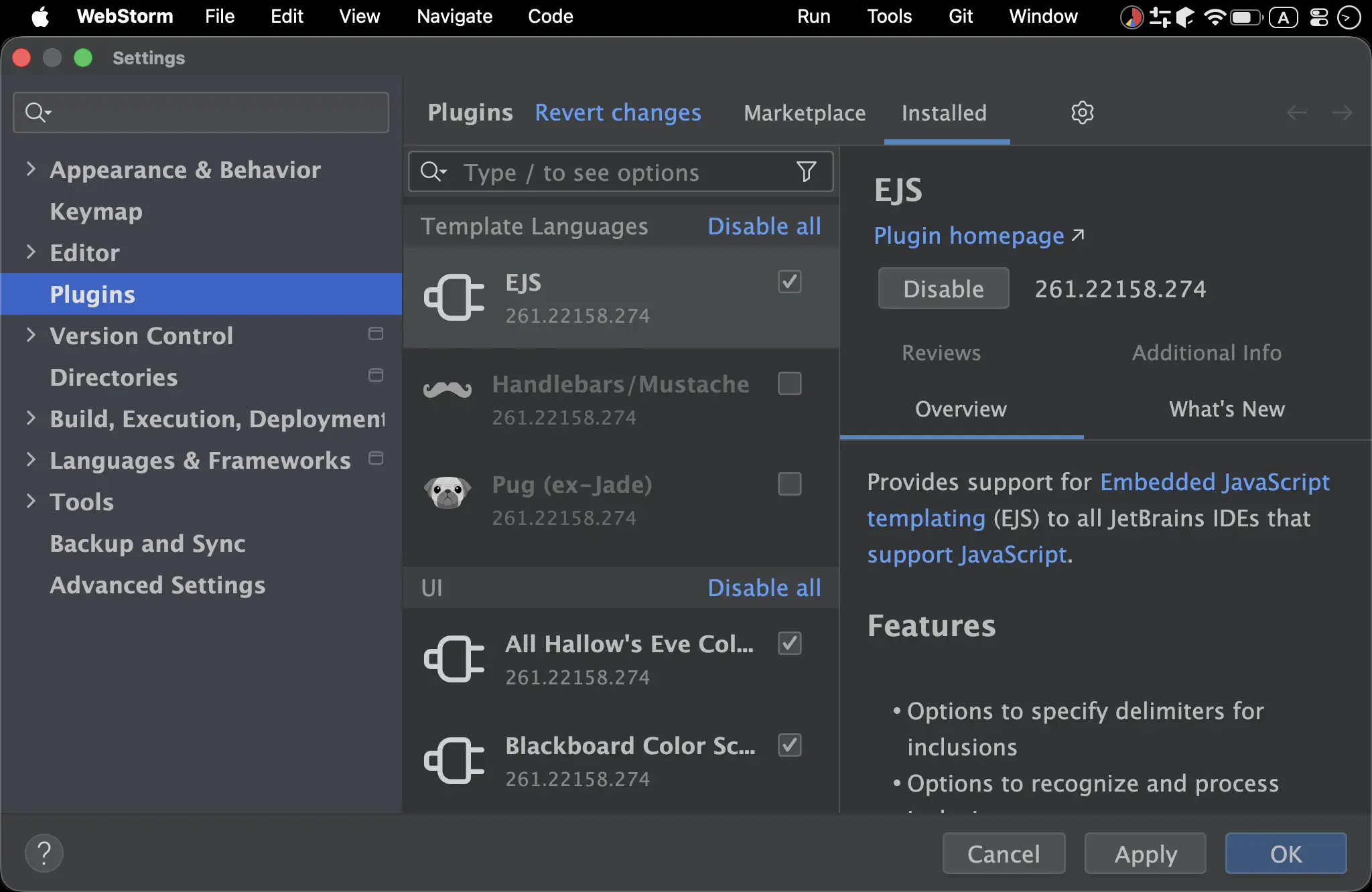Click the settings search magnifier icon
Screen dimensions: 1372x892
click(38, 112)
